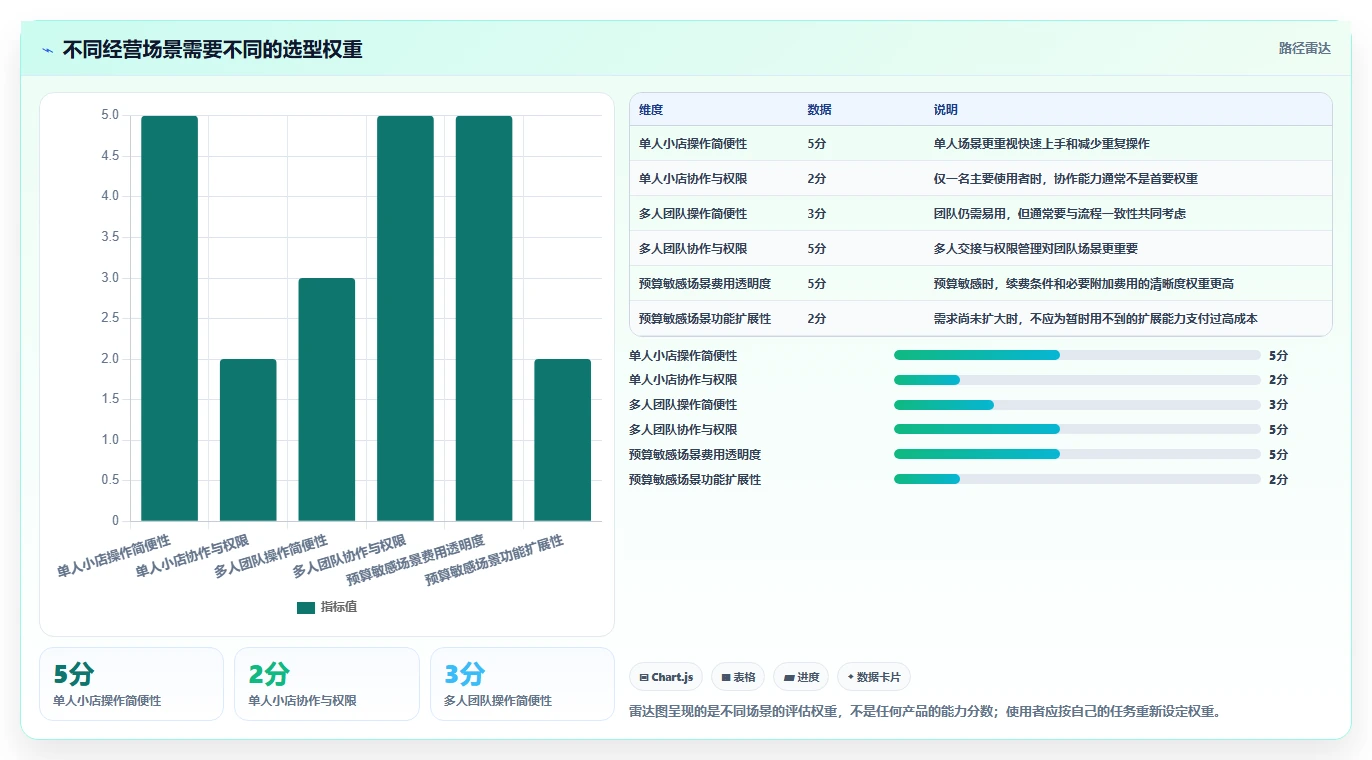Click description 预算敏感时，续费条件 row text
The width and height of the screenshot is (1372, 760).
tap(1084, 284)
